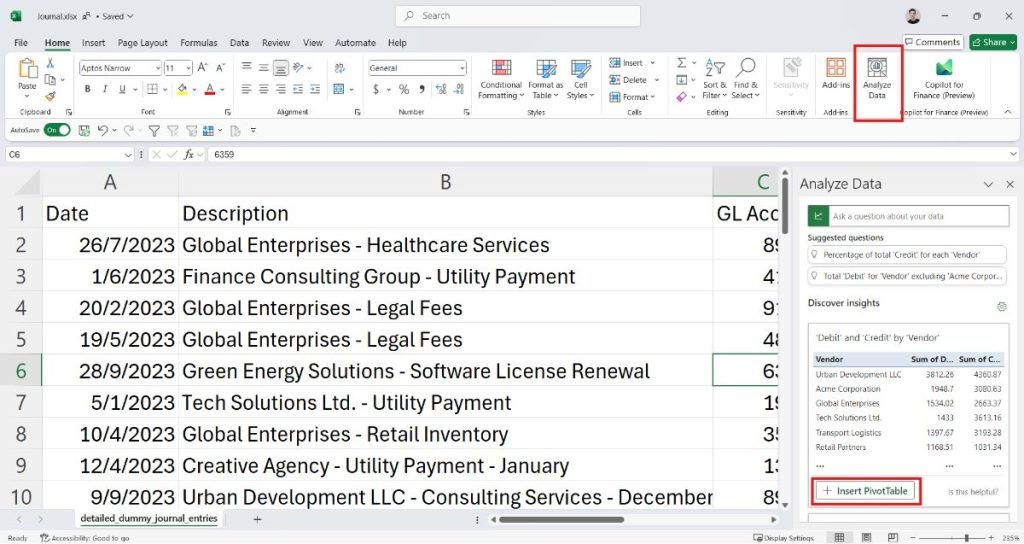The image size is (1024, 544).
Task: Click the Insert PivotTable button
Action: tap(866, 490)
